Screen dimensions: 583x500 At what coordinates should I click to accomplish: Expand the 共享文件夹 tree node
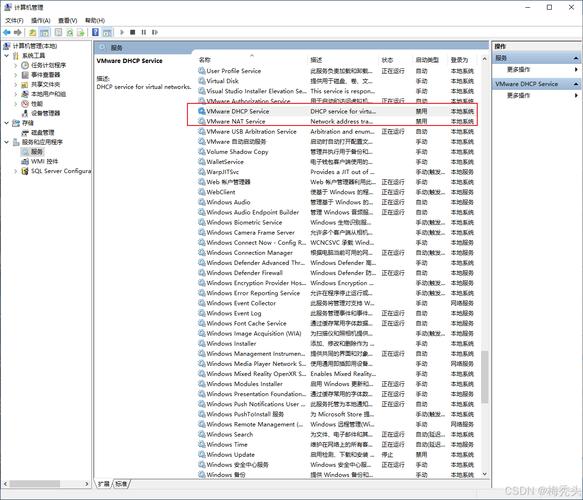[16, 84]
